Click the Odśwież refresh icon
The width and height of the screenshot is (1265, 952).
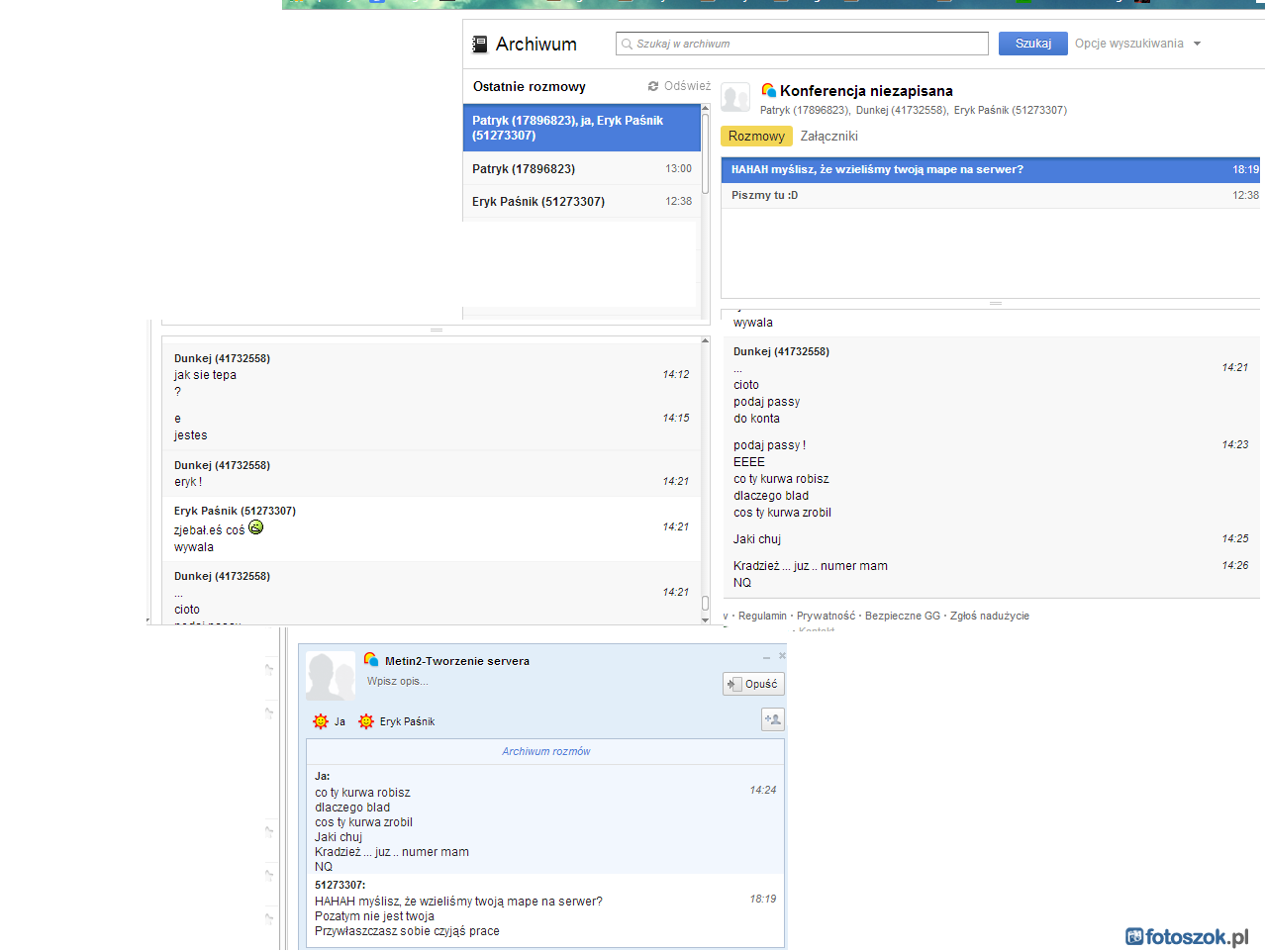tap(653, 86)
